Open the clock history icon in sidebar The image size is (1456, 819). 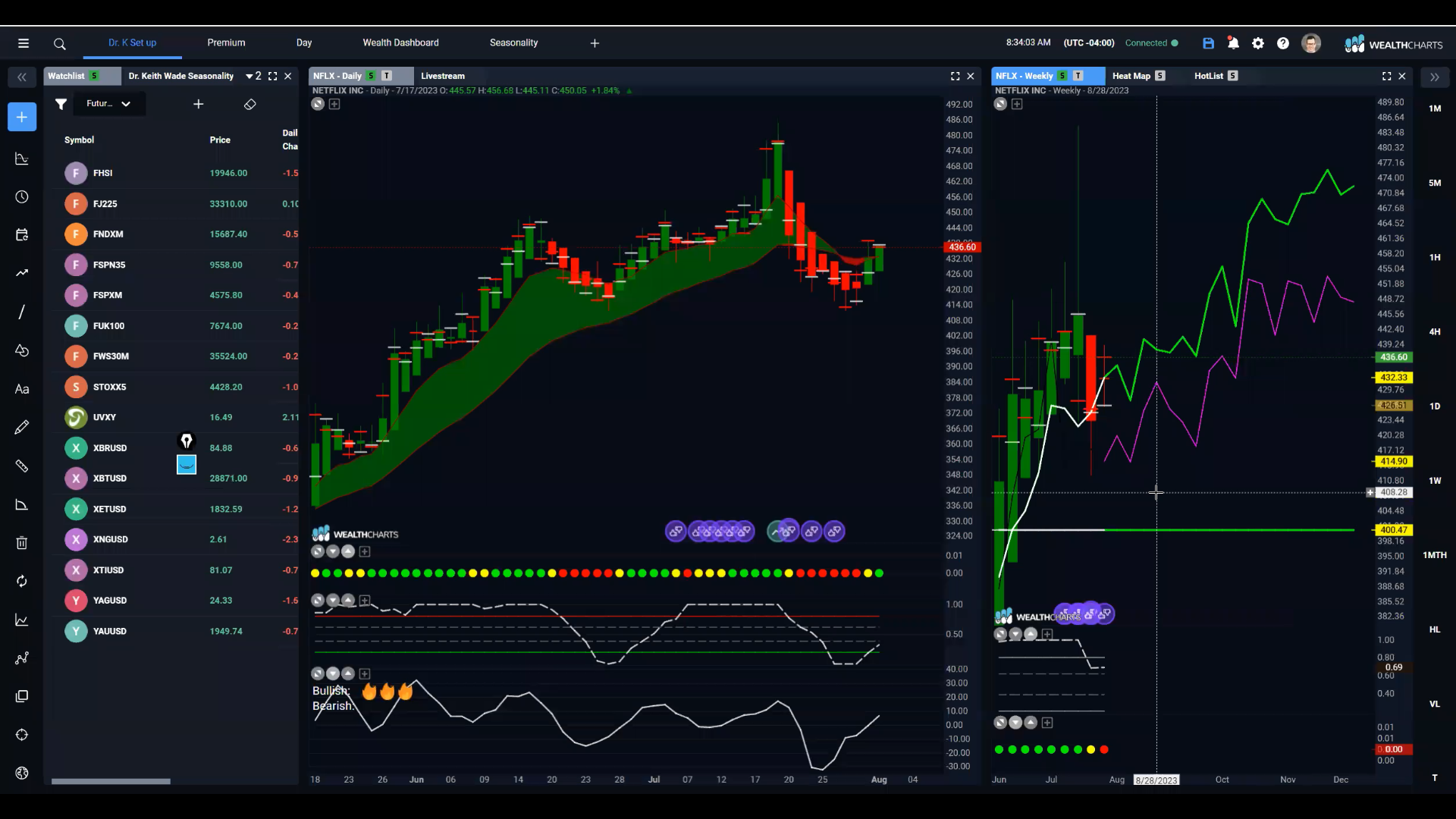click(22, 197)
